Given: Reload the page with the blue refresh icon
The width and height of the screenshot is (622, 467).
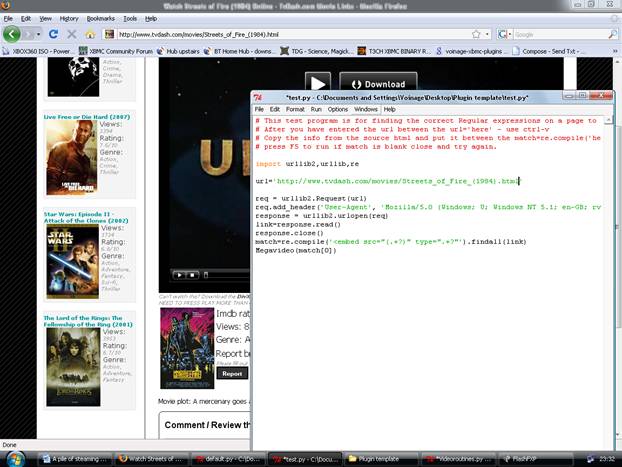Looking at the screenshot, I should pos(54,34).
